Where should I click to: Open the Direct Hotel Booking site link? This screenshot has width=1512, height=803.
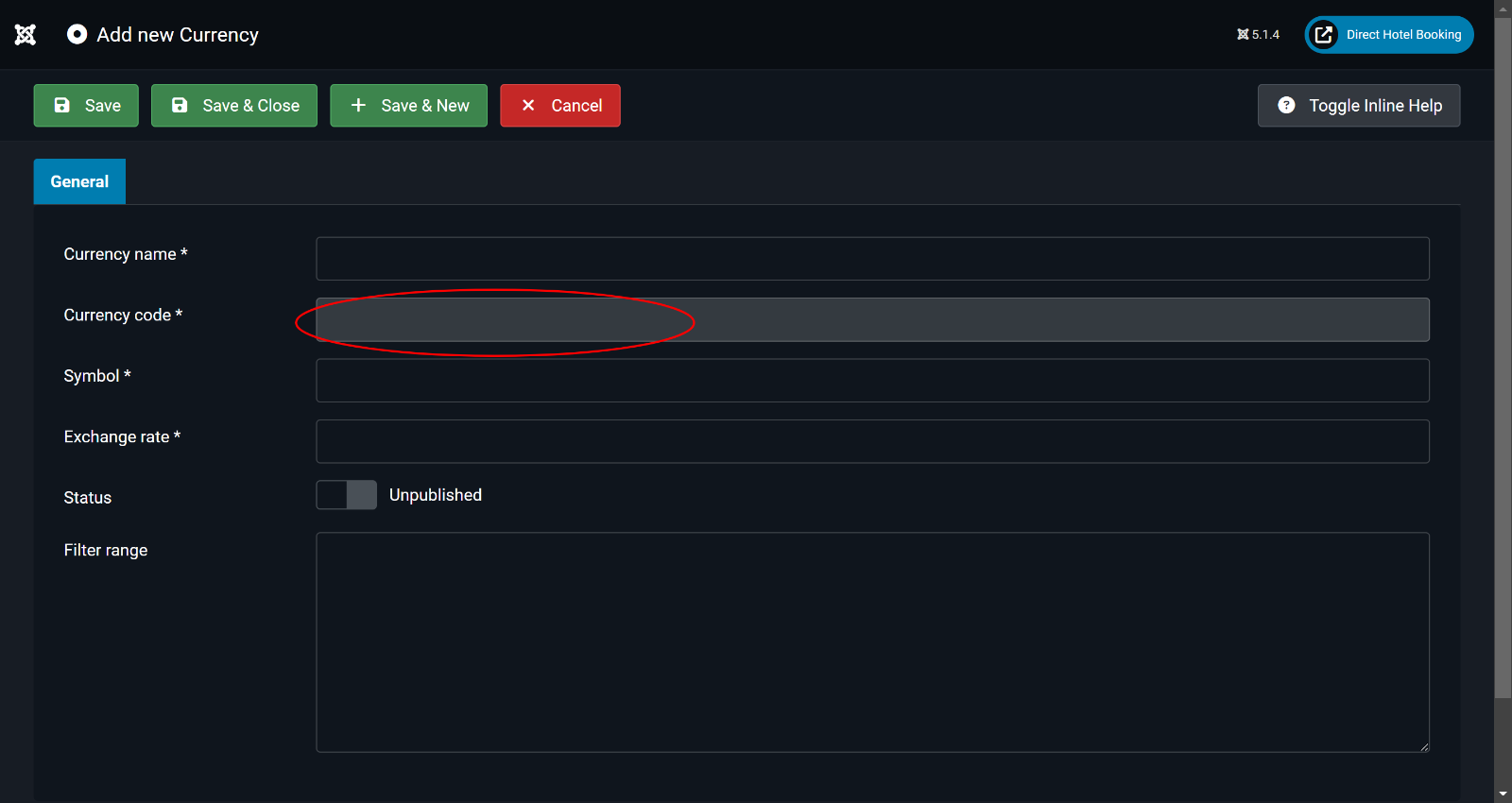(x=1388, y=35)
